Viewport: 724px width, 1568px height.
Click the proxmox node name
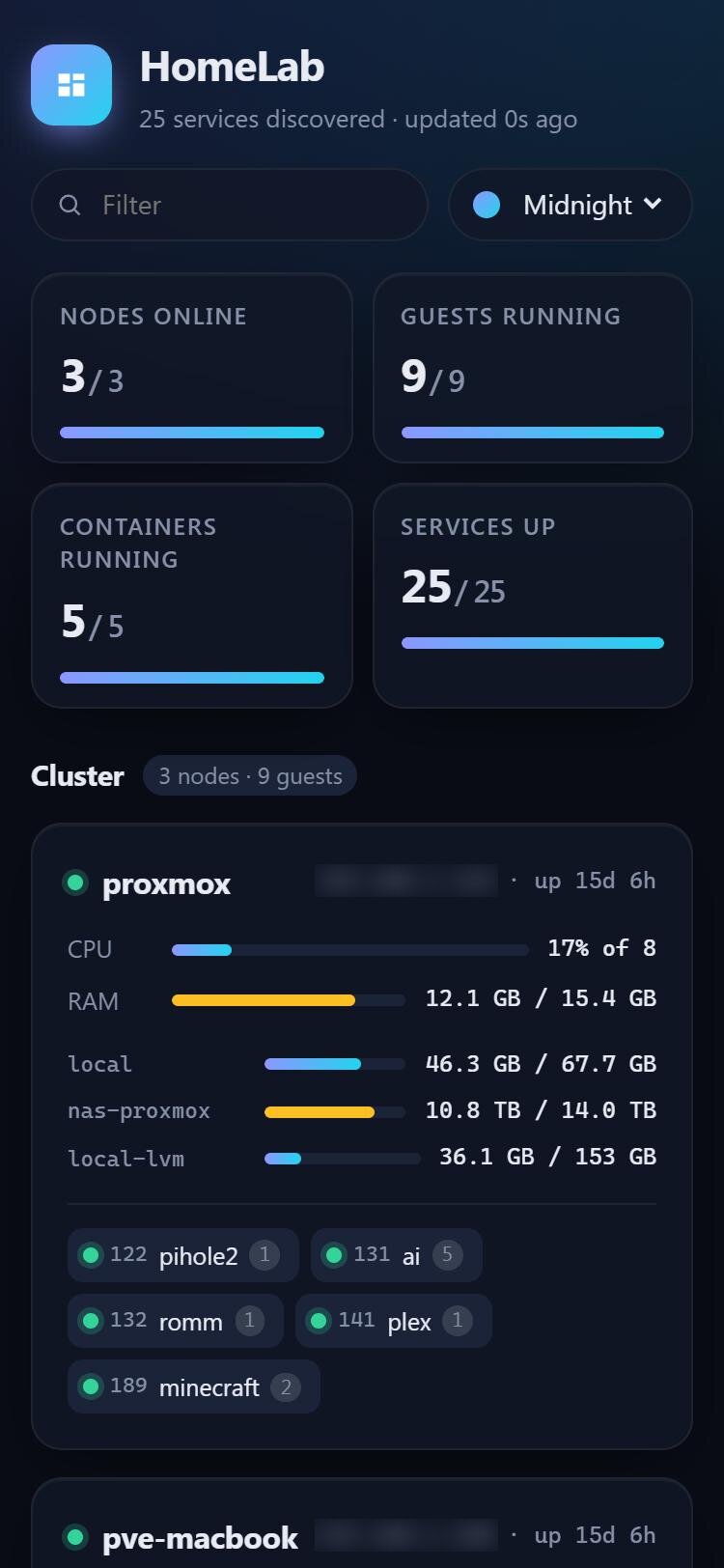click(166, 883)
